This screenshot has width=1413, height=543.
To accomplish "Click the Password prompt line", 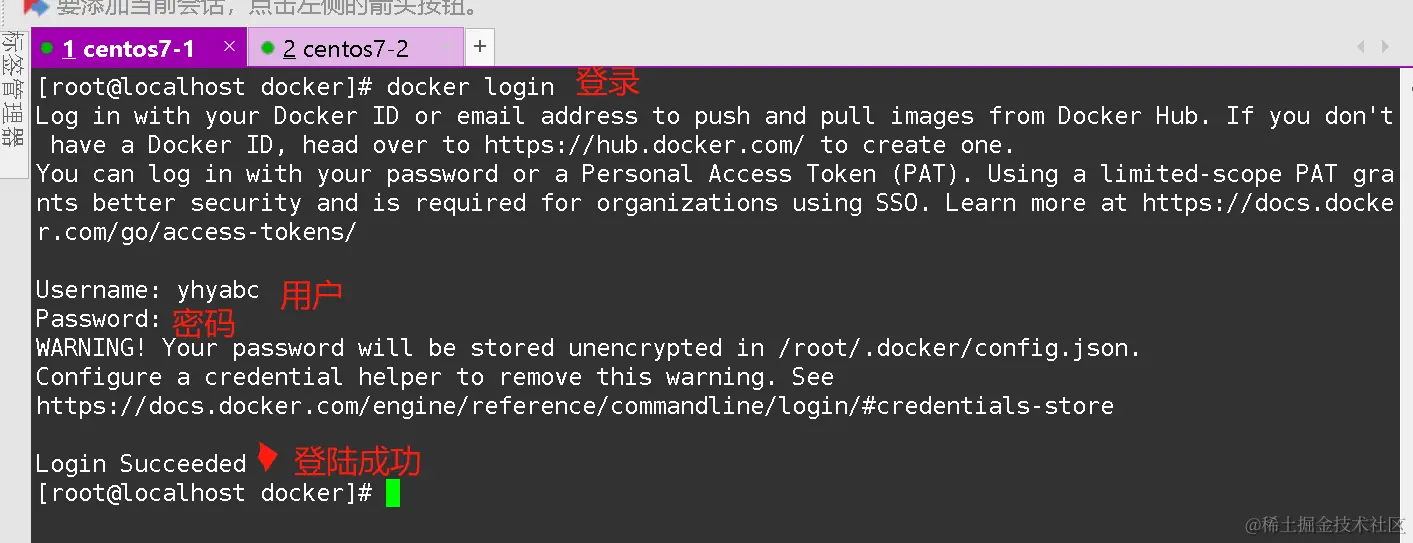I will pos(98,319).
